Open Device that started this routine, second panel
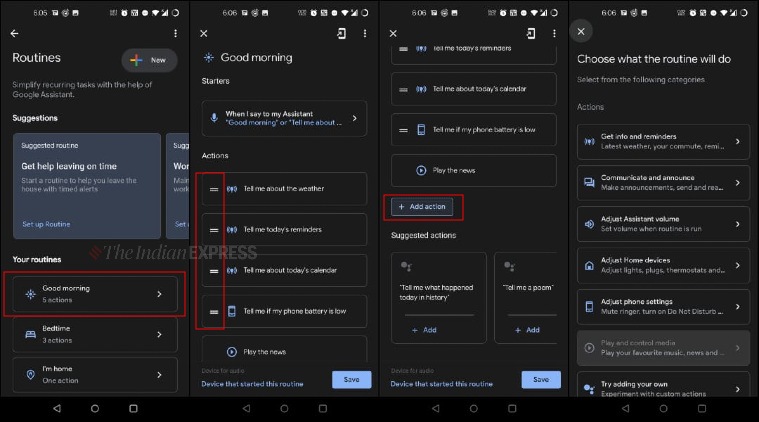759x422 pixels. 252,384
